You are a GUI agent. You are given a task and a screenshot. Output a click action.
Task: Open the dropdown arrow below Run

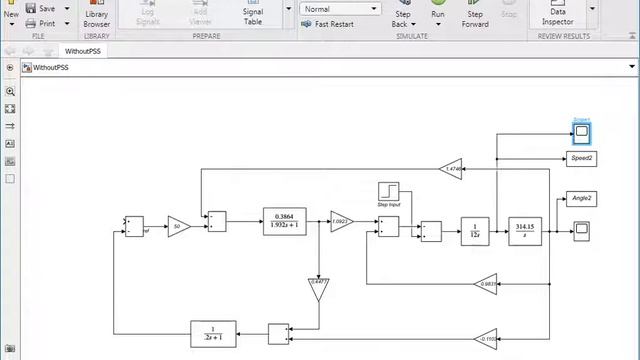point(438,24)
